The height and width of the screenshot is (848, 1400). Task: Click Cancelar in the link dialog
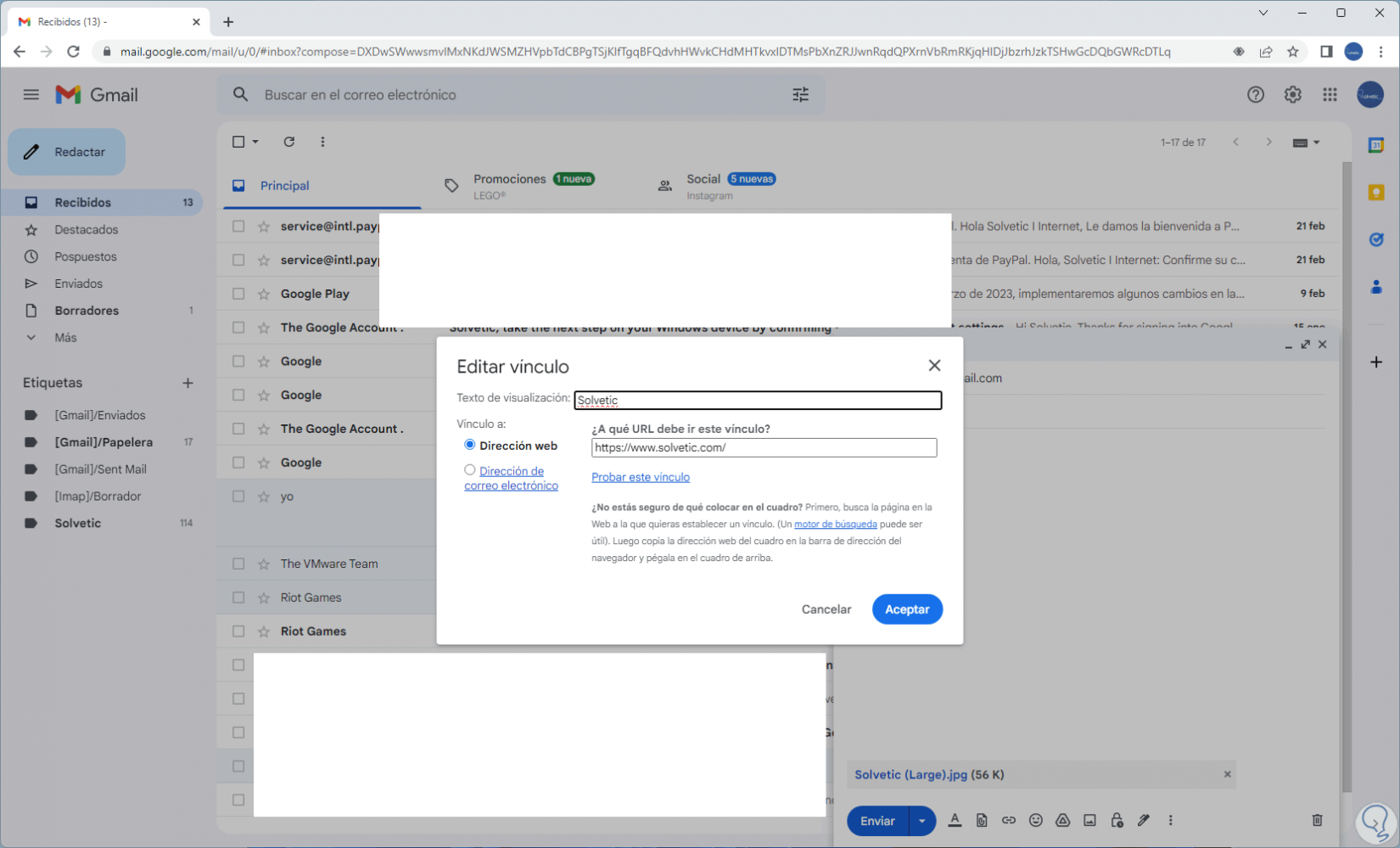coord(826,609)
